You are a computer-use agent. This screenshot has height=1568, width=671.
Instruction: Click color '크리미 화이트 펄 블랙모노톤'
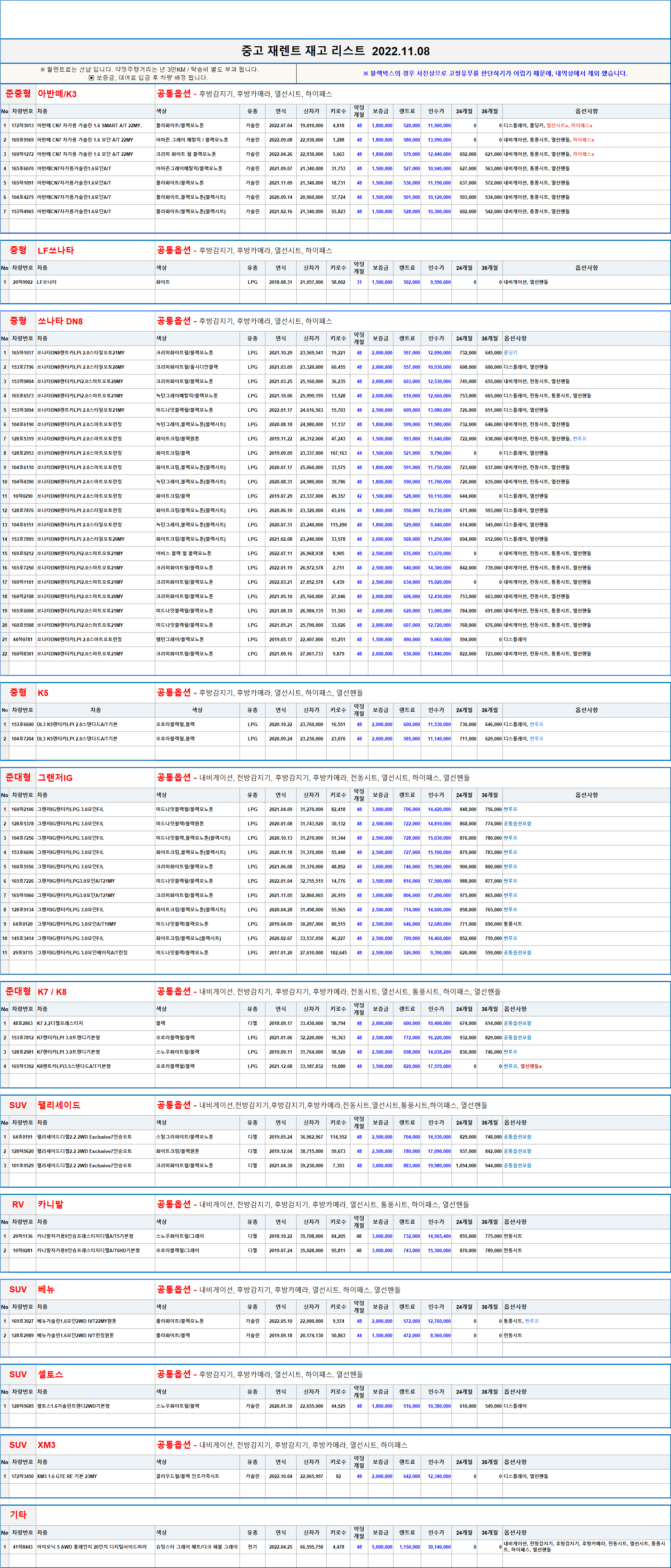click(x=186, y=154)
